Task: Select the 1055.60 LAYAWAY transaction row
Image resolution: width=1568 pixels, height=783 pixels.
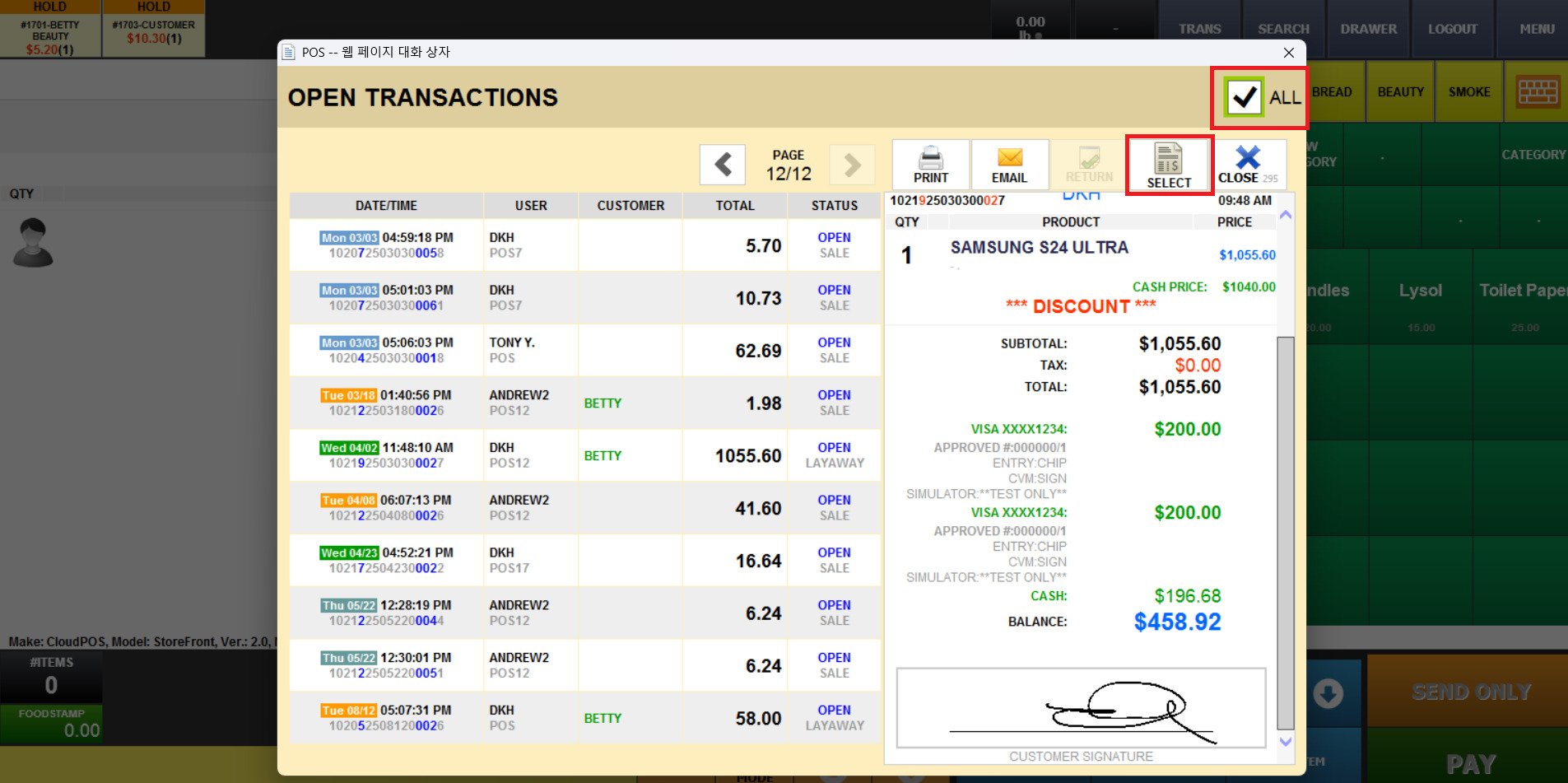Action: pos(584,455)
